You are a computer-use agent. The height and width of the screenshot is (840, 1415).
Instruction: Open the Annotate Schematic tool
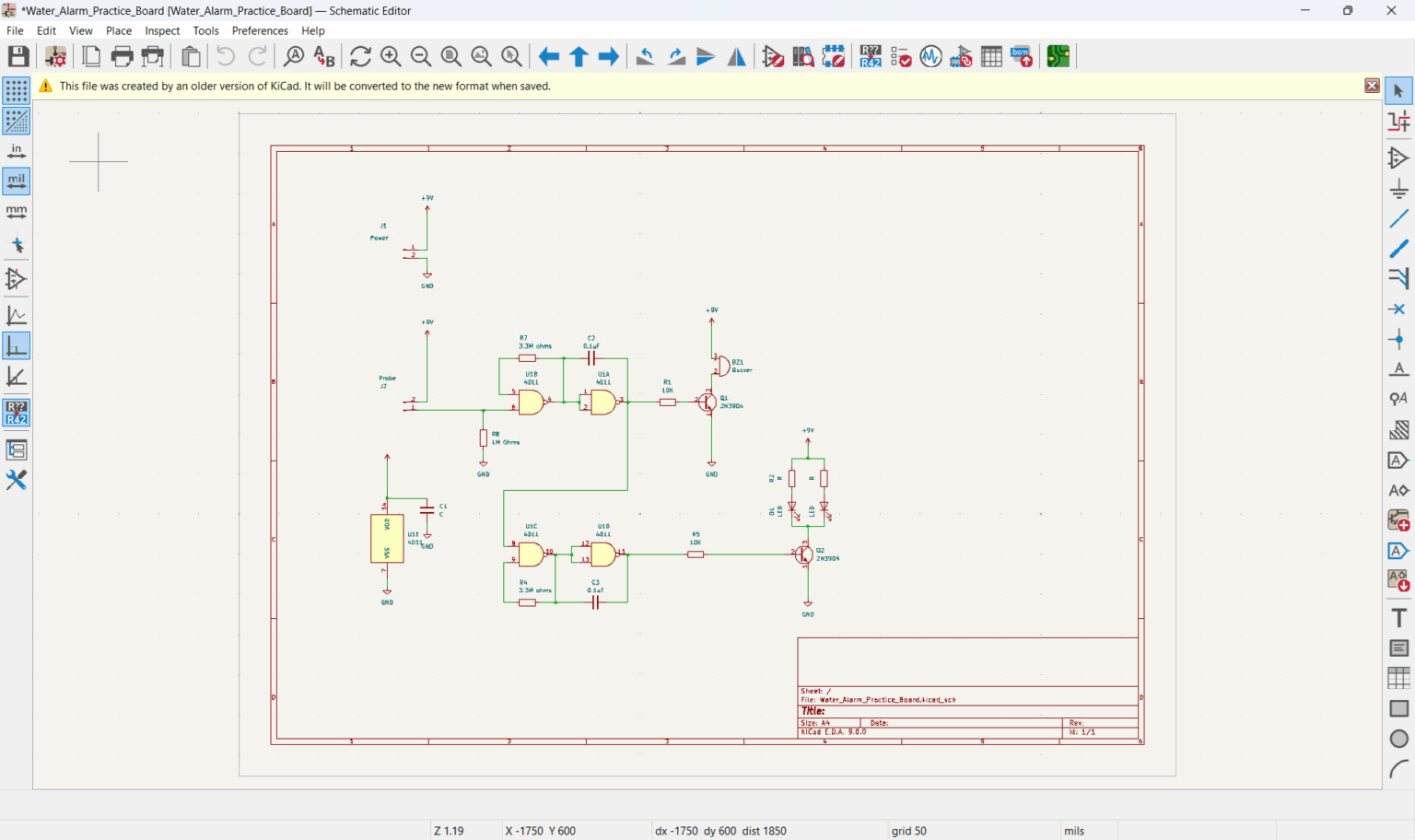pyautogui.click(x=871, y=56)
